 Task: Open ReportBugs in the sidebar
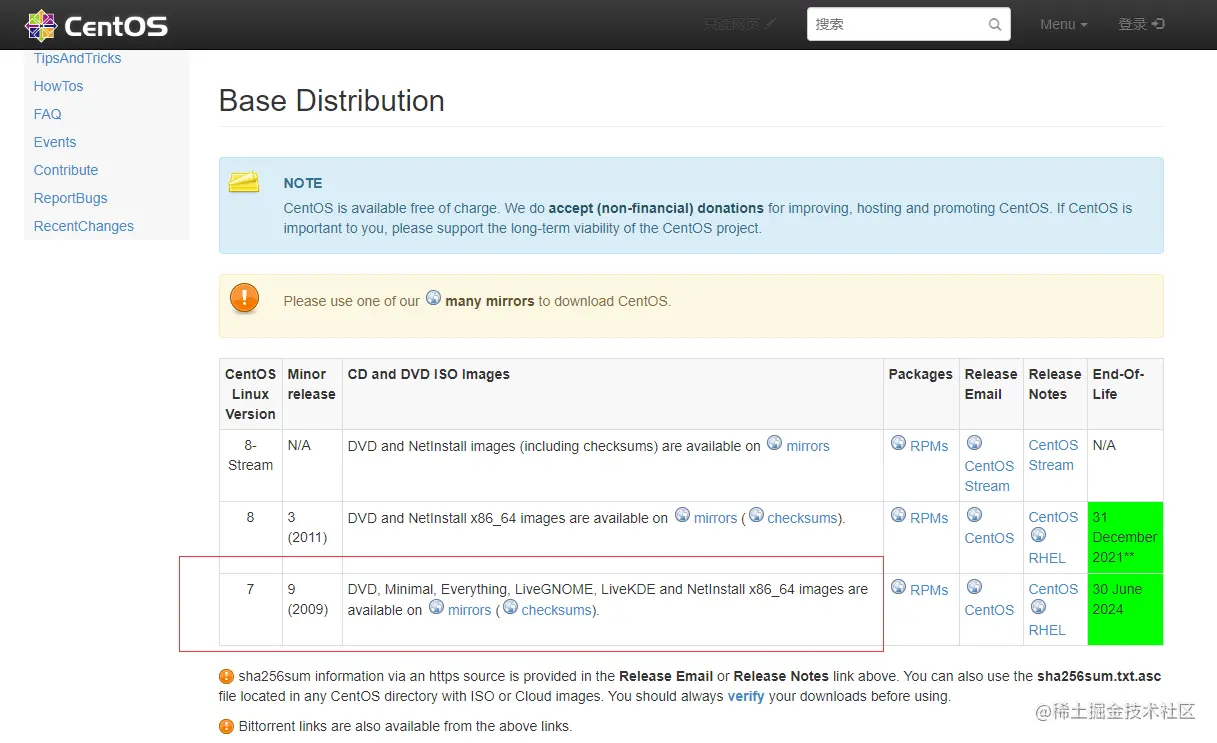point(70,198)
